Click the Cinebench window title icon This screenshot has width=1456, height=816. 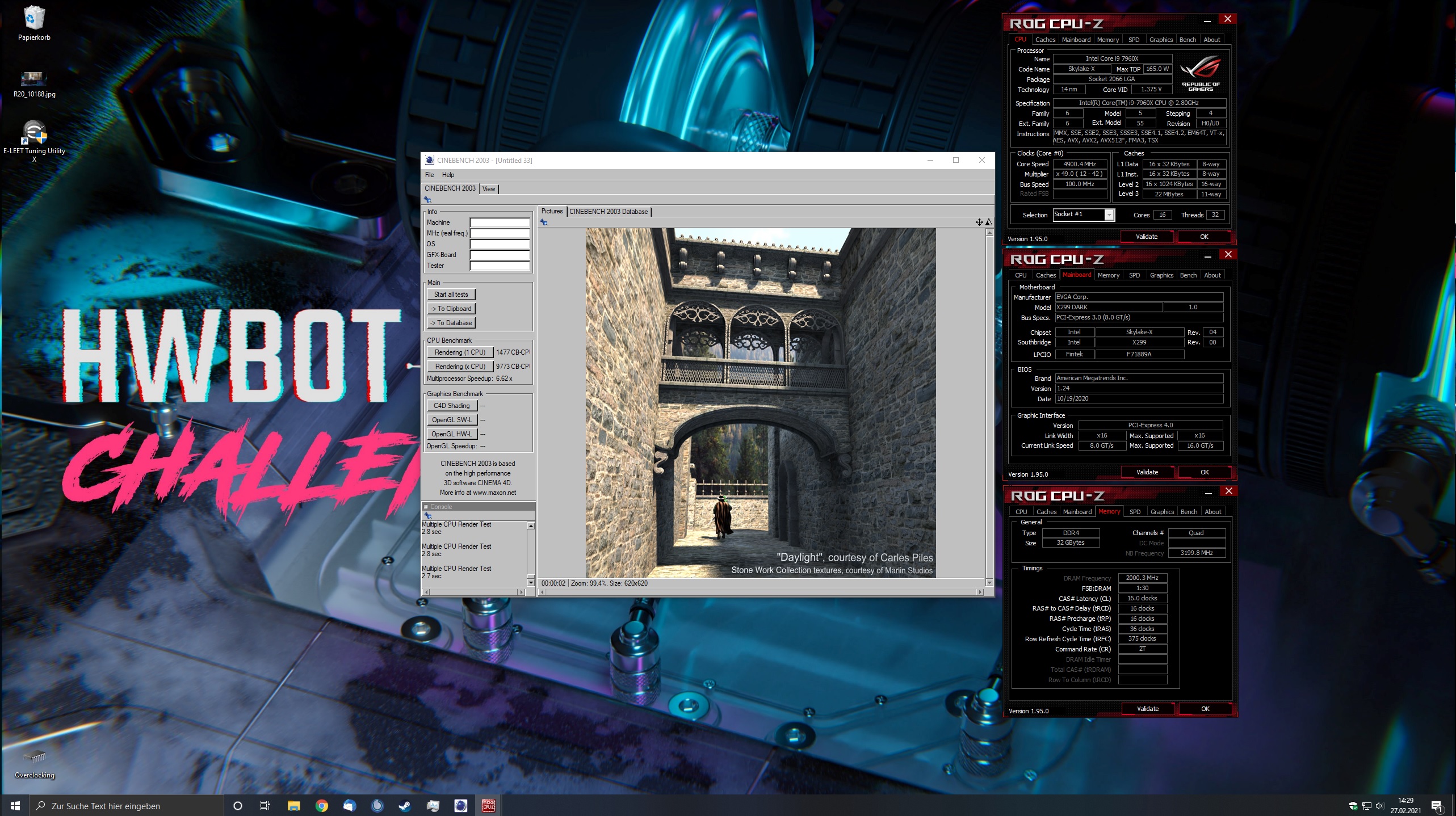pos(430,160)
